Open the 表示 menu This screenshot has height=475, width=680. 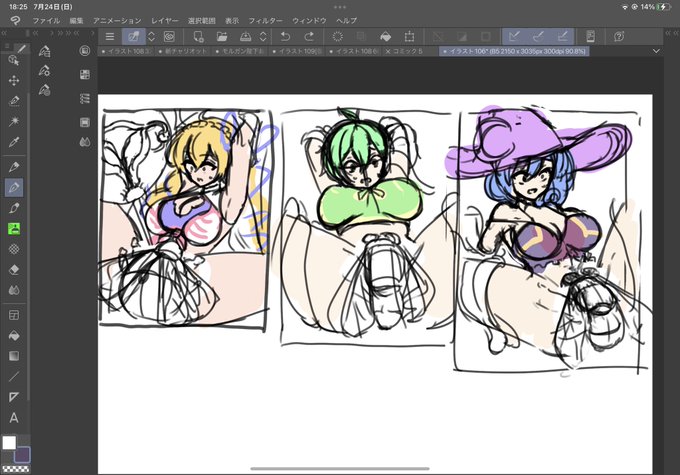(232, 20)
